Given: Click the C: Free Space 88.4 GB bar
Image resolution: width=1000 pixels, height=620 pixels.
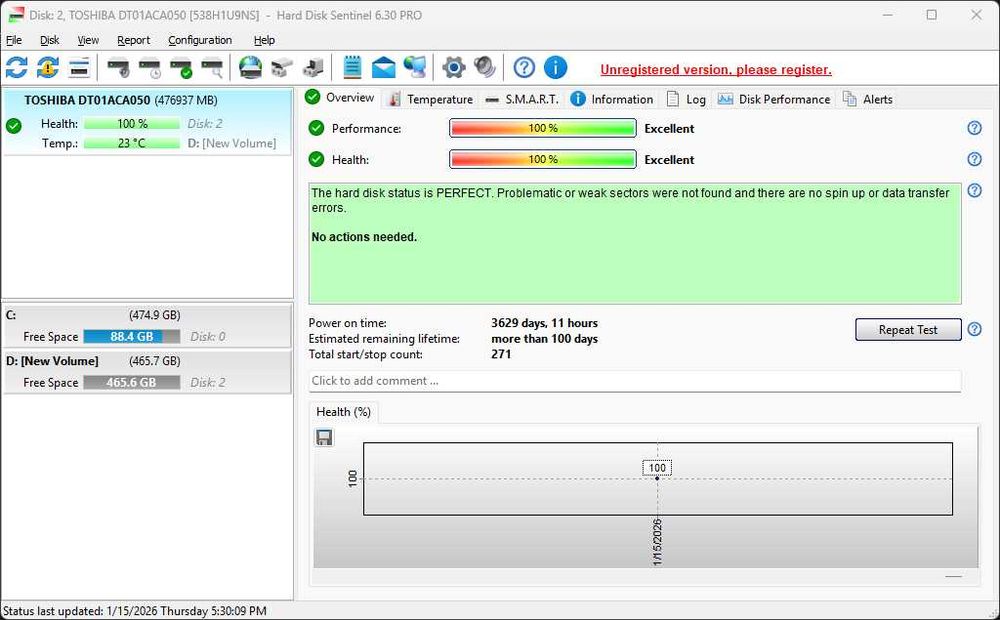Looking at the screenshot, I should (131, 336).
